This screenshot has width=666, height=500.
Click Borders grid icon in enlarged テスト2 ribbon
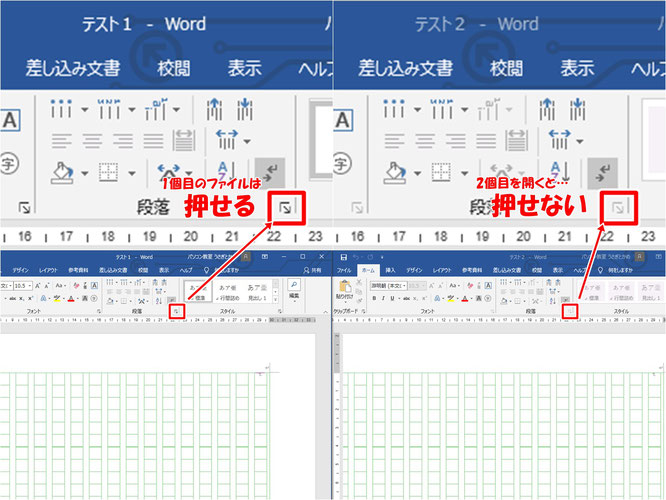tap(441, 172)
